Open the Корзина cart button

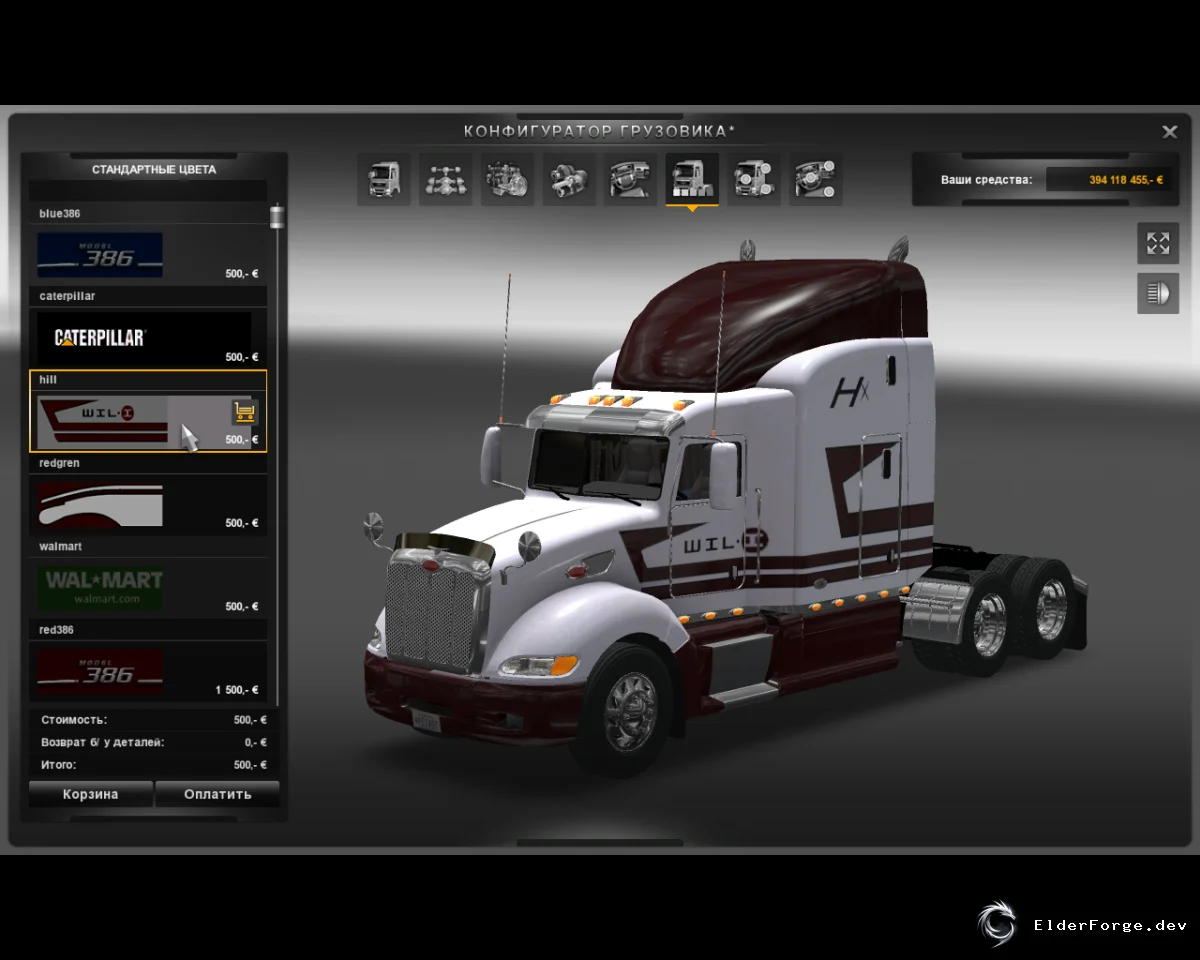point(91,794)
